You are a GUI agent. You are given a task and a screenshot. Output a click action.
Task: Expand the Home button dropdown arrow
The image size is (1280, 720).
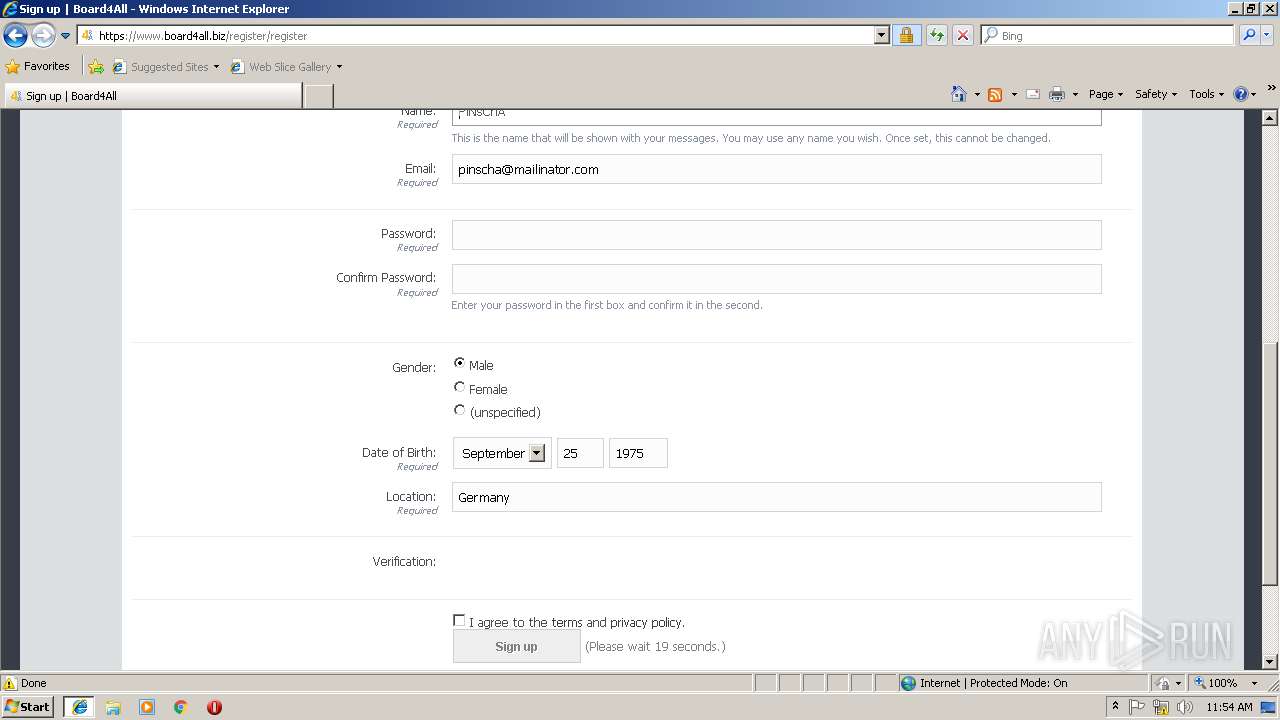tap(977, 95)
